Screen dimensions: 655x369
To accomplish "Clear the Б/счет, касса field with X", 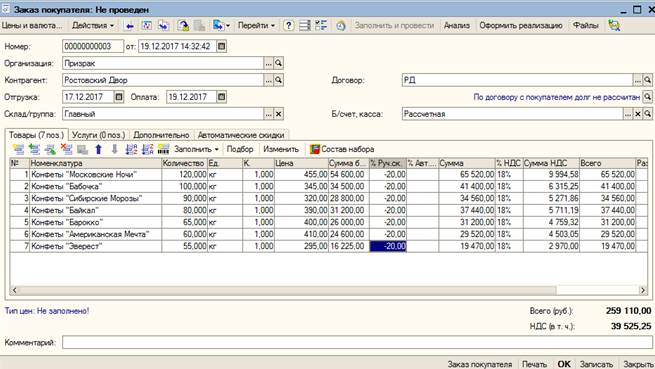I will (x=638, y=114).
